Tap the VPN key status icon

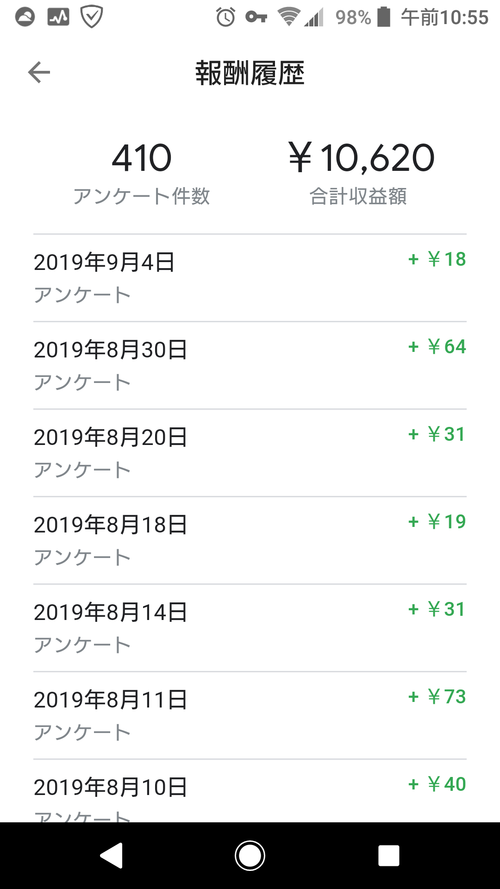256,17
